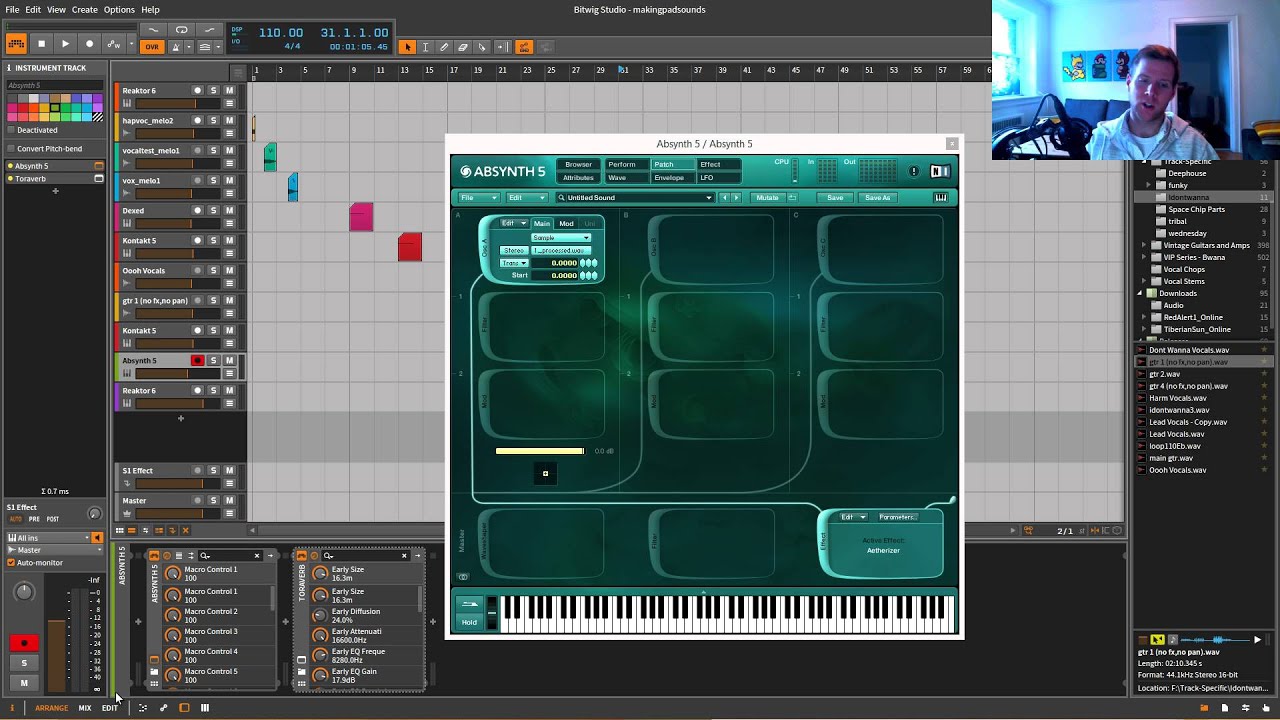Viewport: 1280px width, 720px height.
Task: Open Absynth File dropdown menu
Action: pos(478,198)
